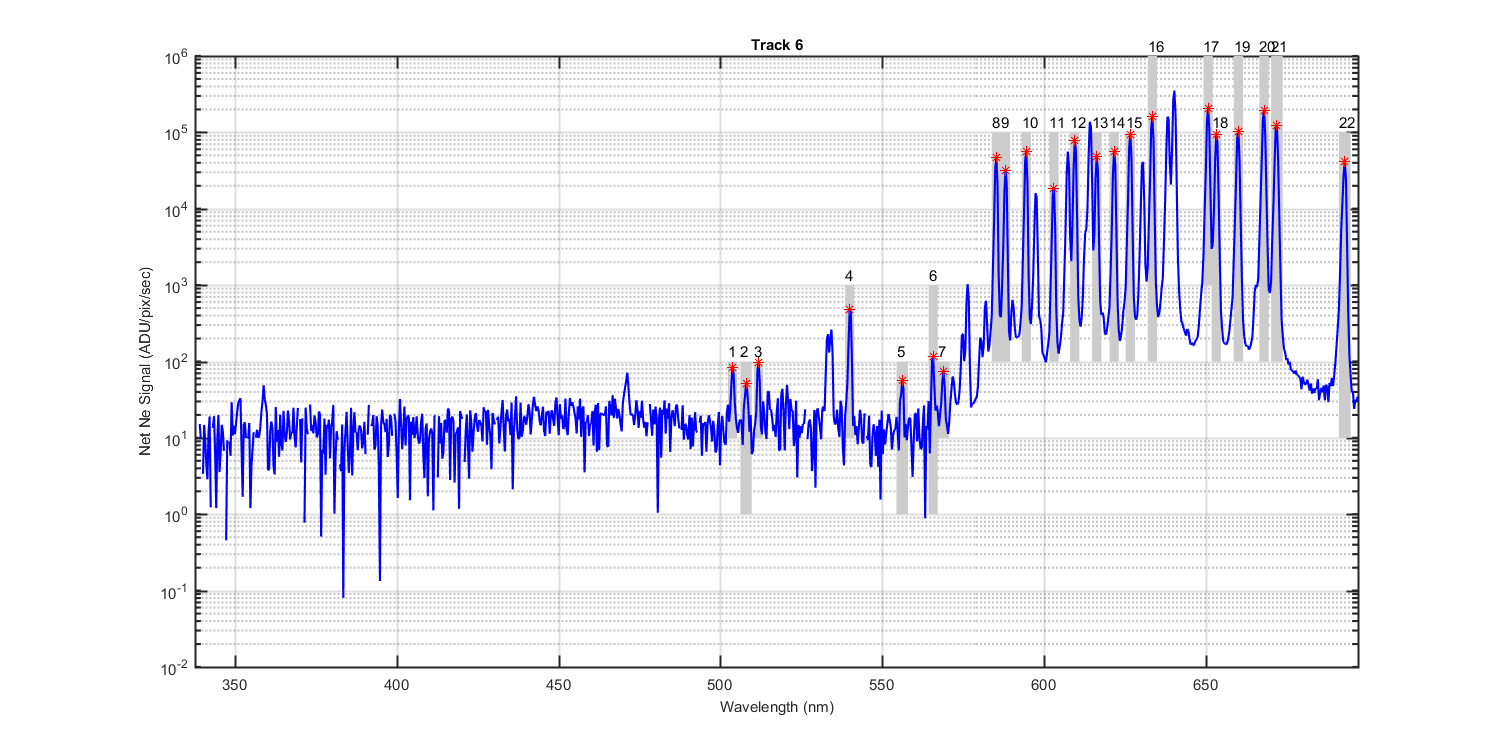Click the peak number label "10"

tap(1030, 123)
